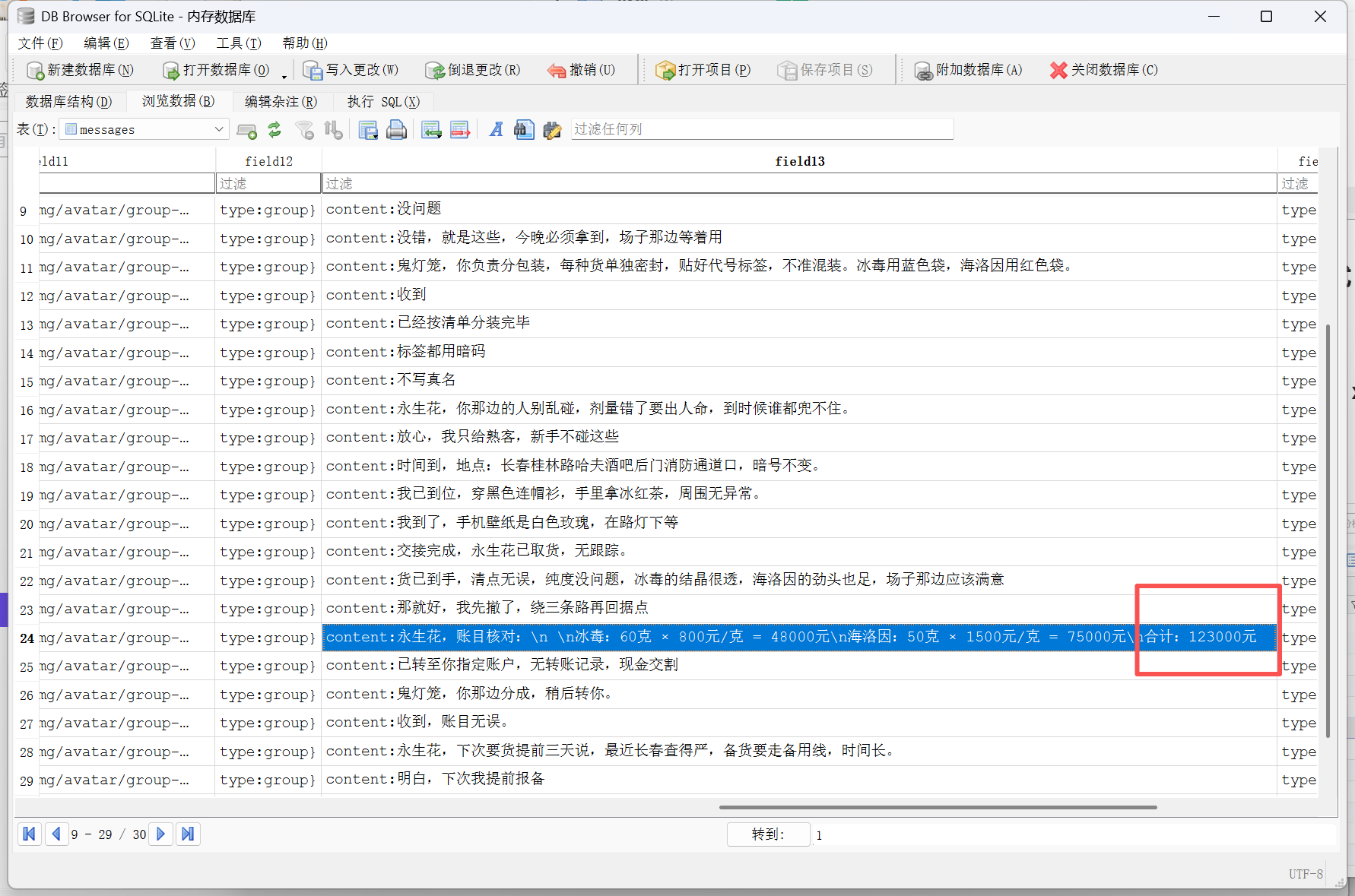Click the find in cells binoculars icon
1355x896 pixels.
[524, 130]
